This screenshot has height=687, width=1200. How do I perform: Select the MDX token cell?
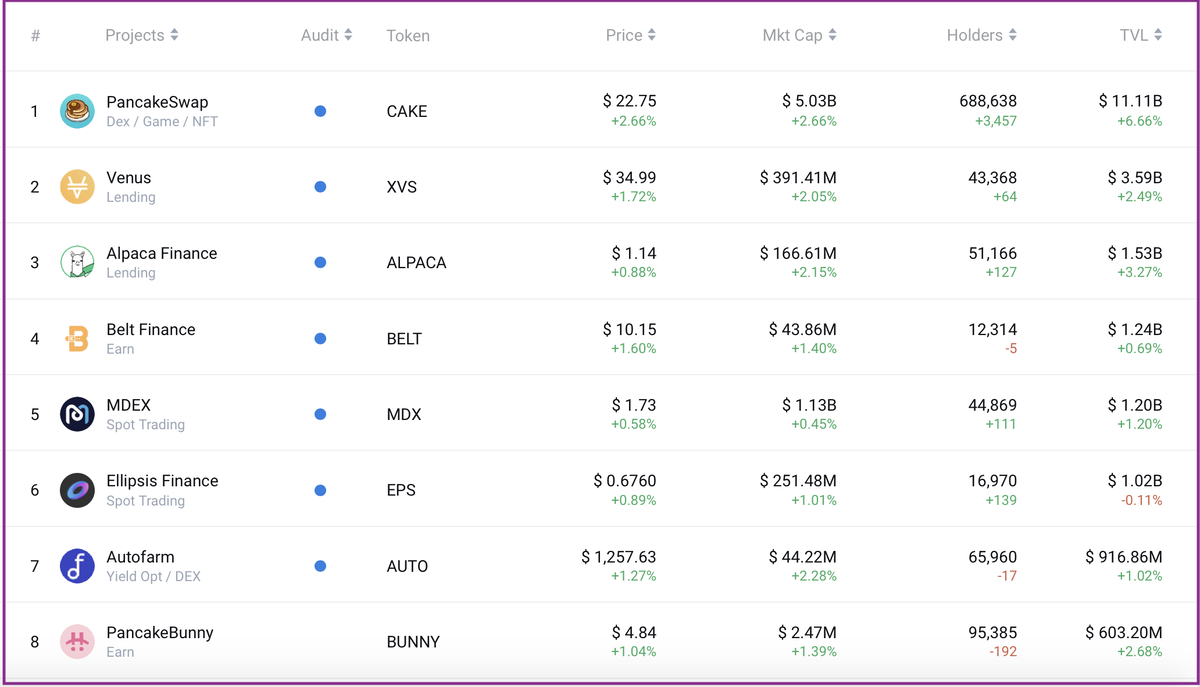point(404,414)
